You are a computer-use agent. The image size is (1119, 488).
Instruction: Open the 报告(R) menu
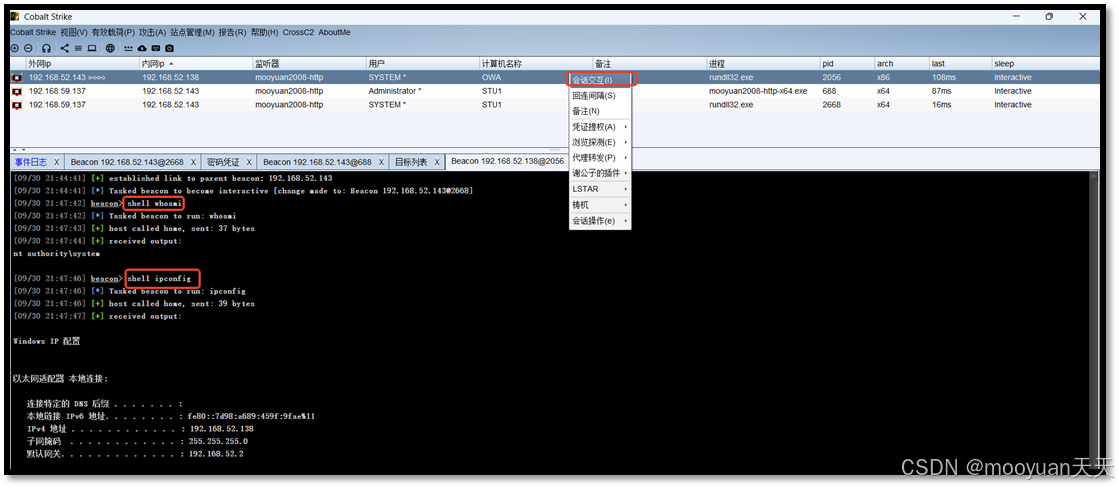[232, 32]
